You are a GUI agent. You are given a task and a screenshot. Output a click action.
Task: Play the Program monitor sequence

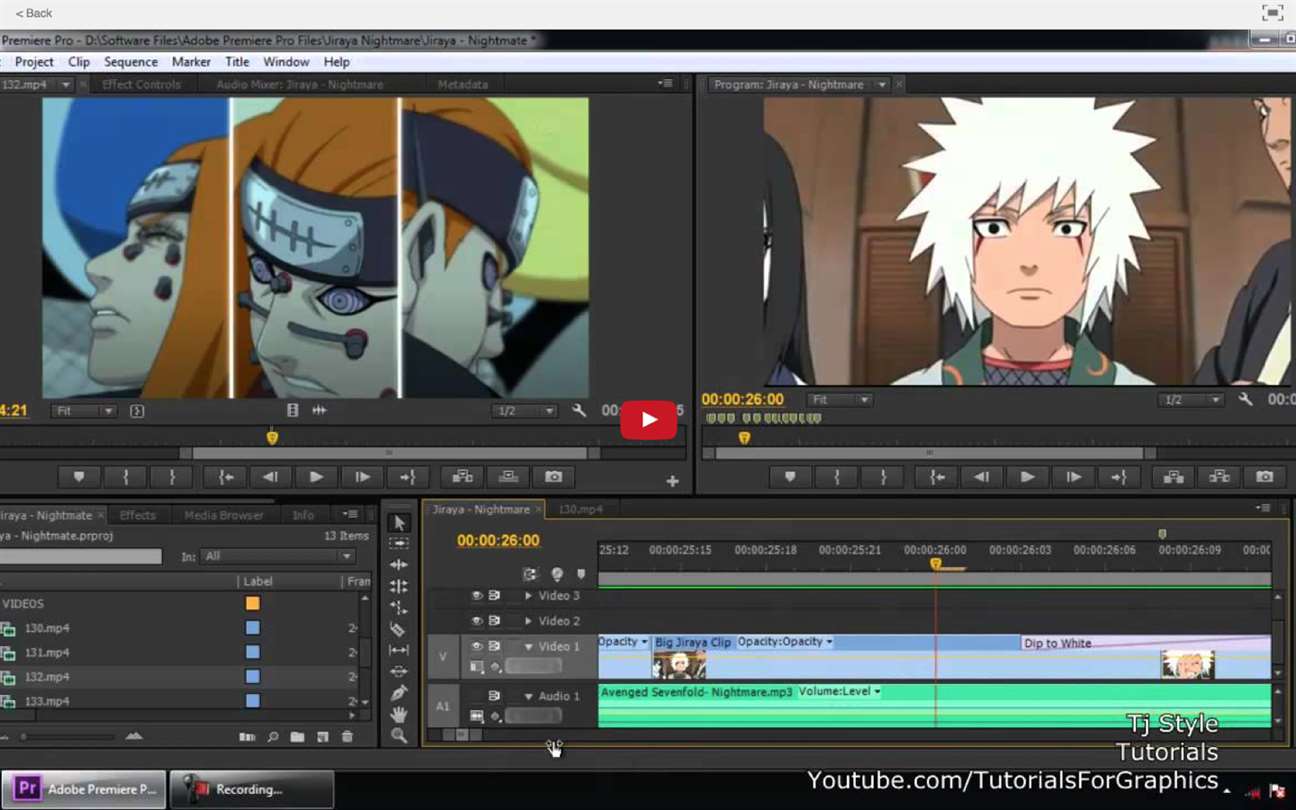pos(1027,477)
